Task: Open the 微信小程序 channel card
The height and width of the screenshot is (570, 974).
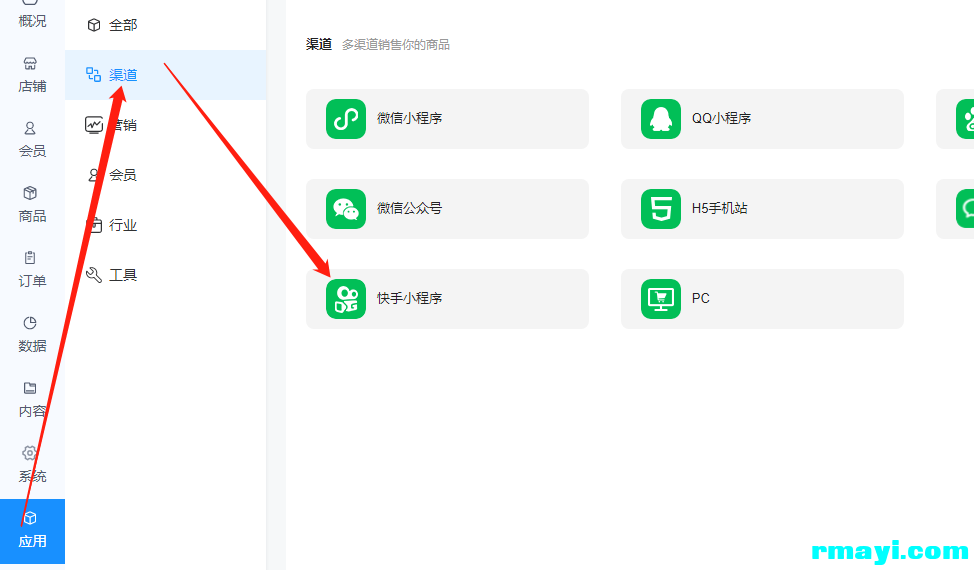Action: (447, 119)
